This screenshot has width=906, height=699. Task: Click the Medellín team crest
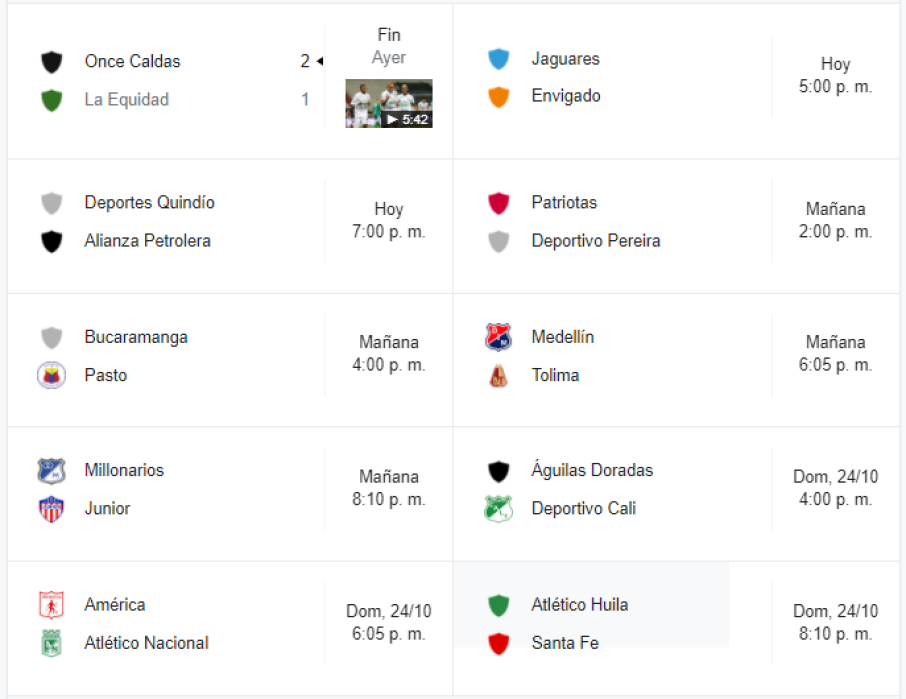point(498,337)
